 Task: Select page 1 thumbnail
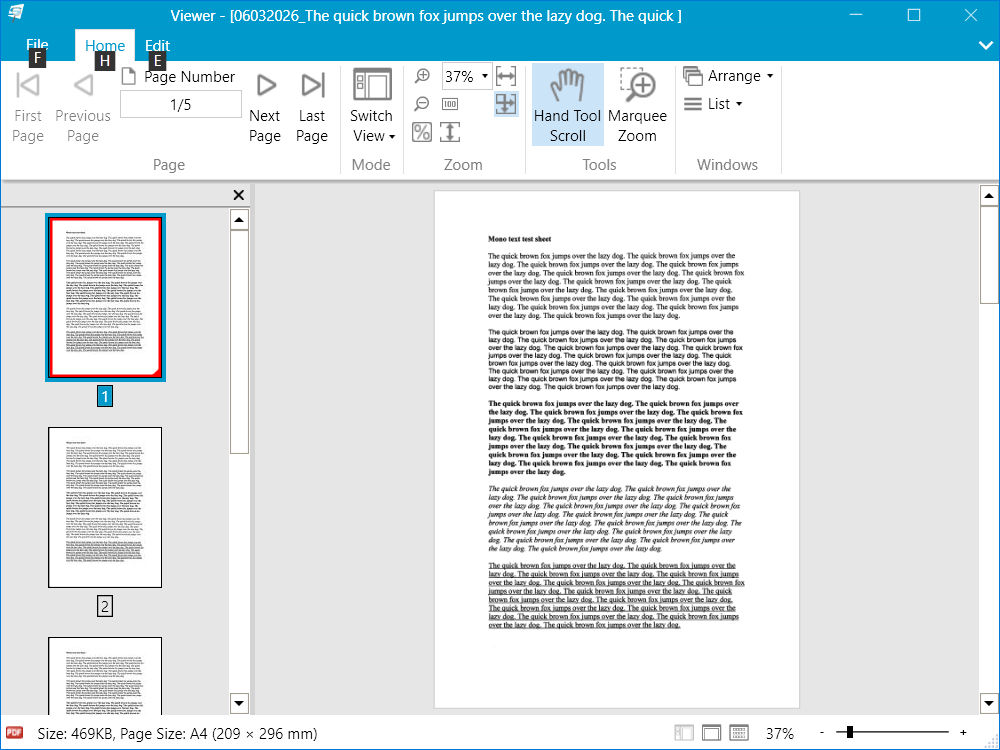(x=105, y=298)
